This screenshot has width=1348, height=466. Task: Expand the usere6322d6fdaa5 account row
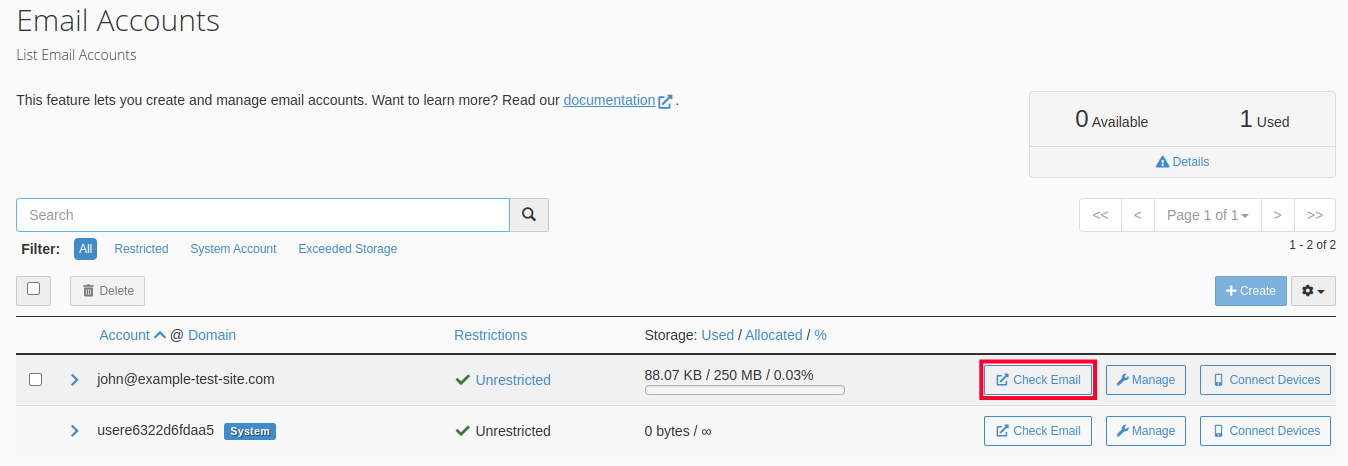[74, 431]
